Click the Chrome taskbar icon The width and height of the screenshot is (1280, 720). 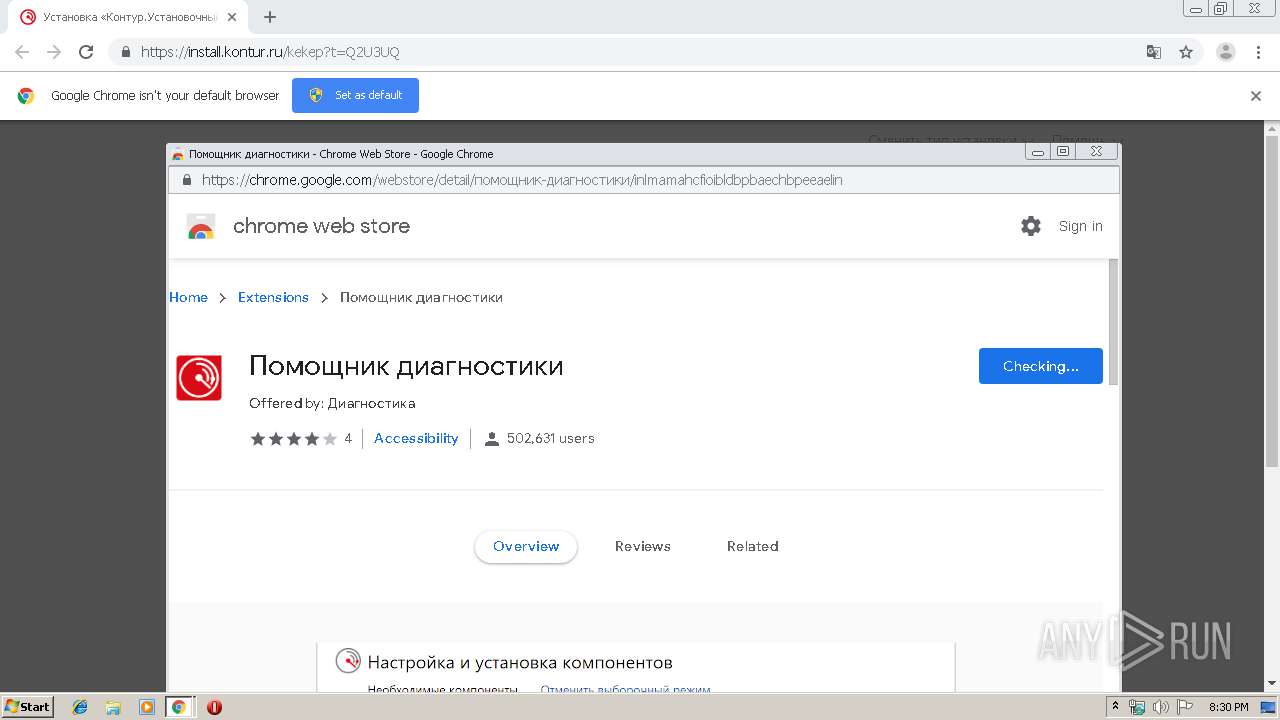179,707
